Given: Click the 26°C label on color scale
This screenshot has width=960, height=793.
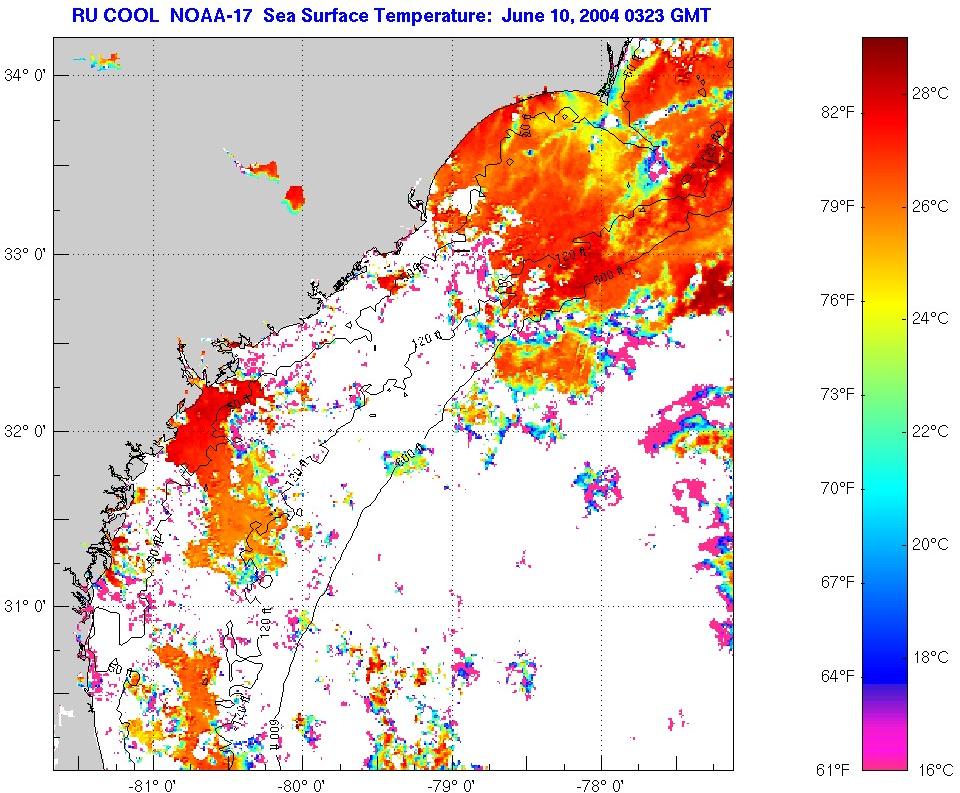Looking at the screenshot, I should coord(931,206).
